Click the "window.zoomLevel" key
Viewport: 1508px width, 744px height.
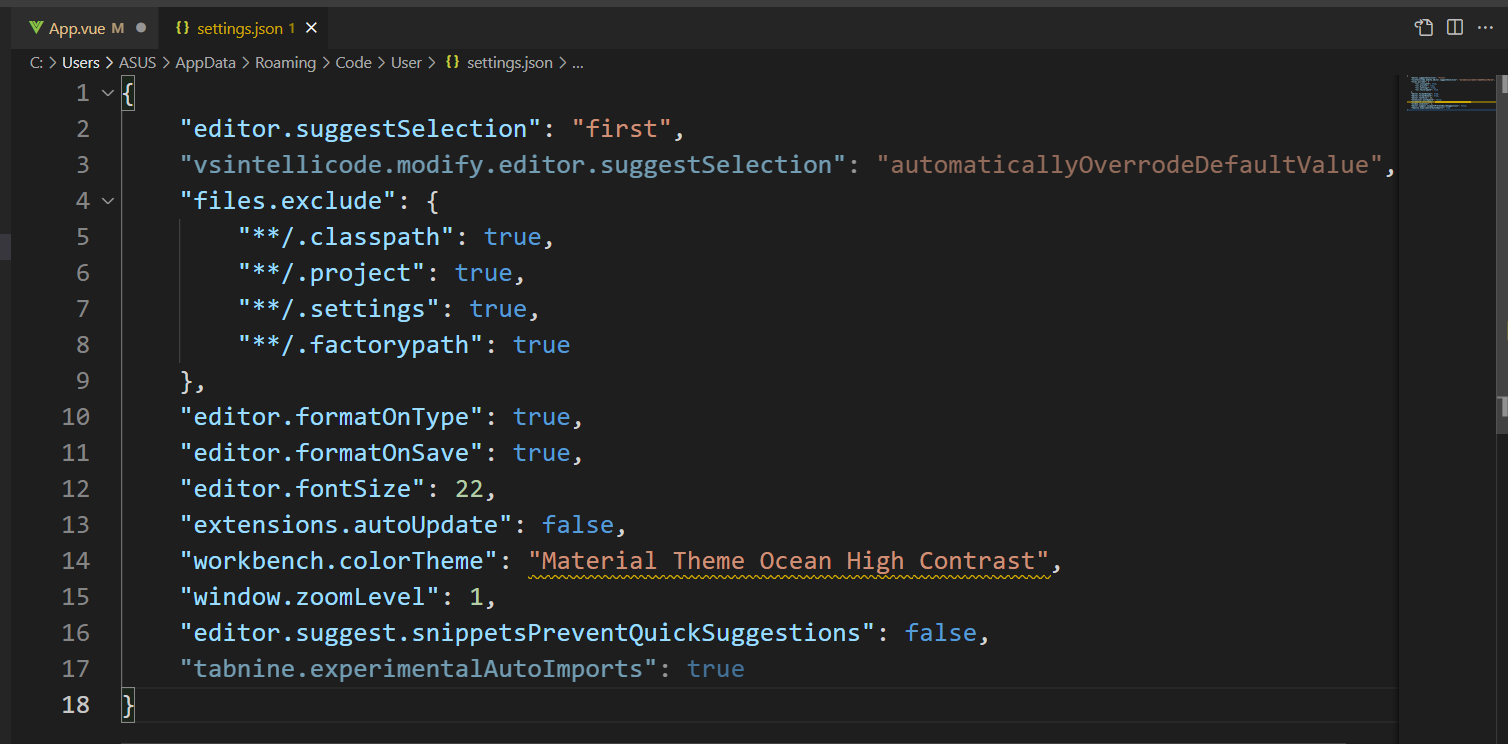(x=310, y=597)
